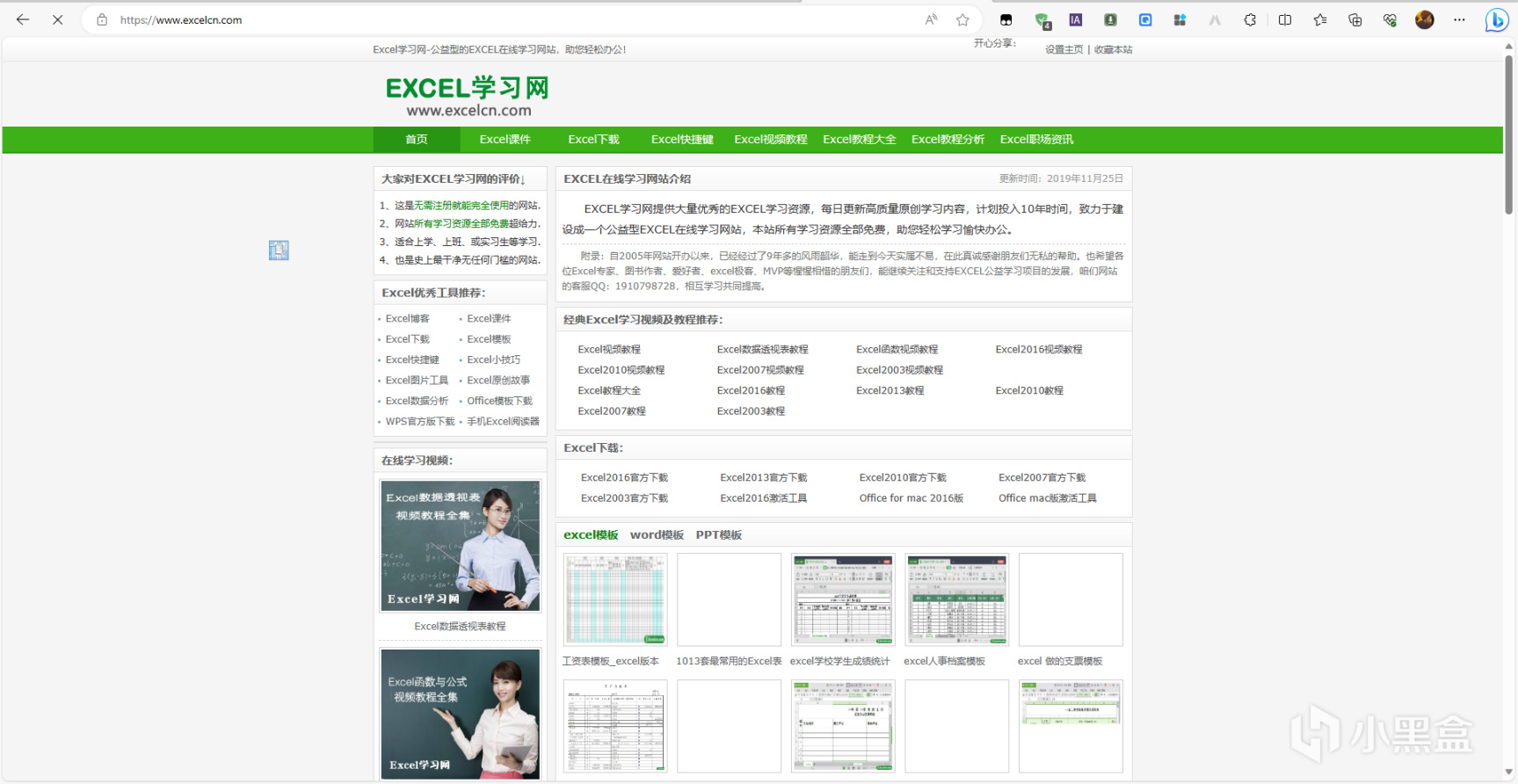Open Excel小技巧 sidebar link

[493, 359]
